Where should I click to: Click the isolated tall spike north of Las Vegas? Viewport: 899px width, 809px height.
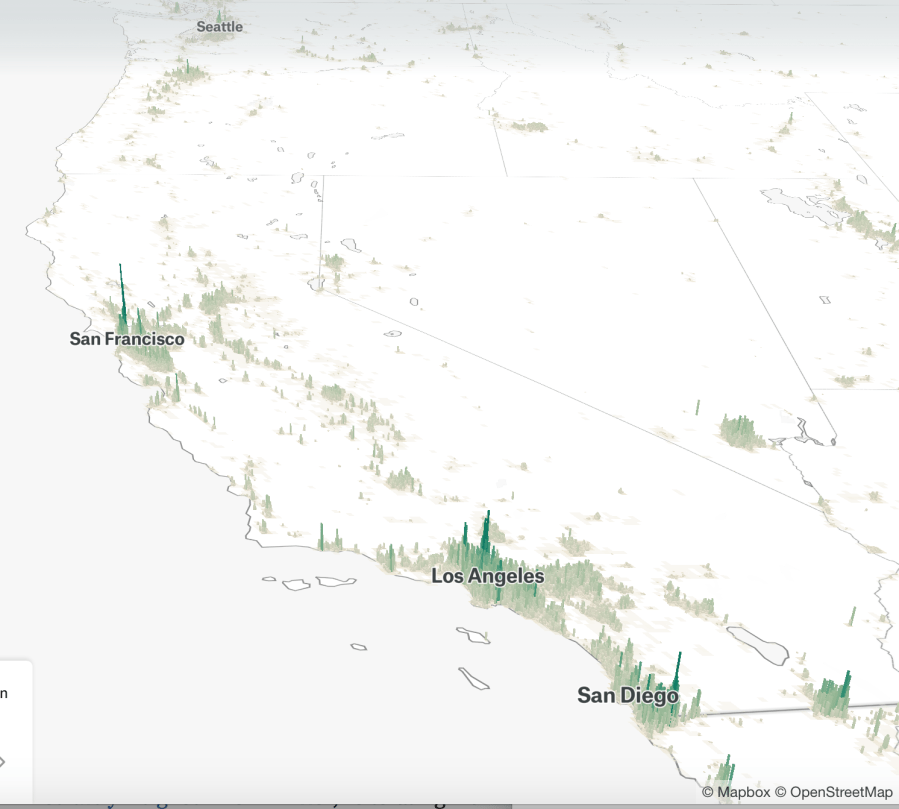coord(698,407)
